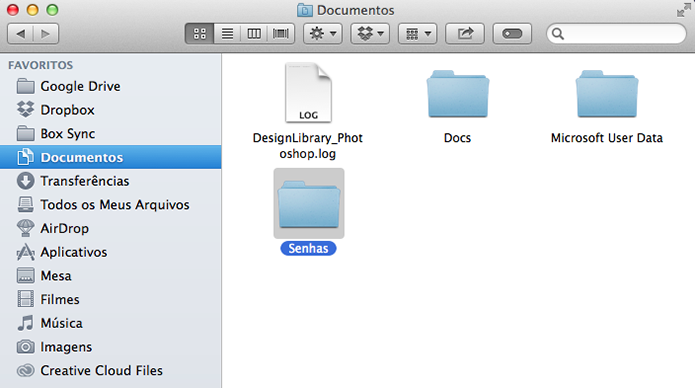Open Google Drive in the sidebar

111,86
